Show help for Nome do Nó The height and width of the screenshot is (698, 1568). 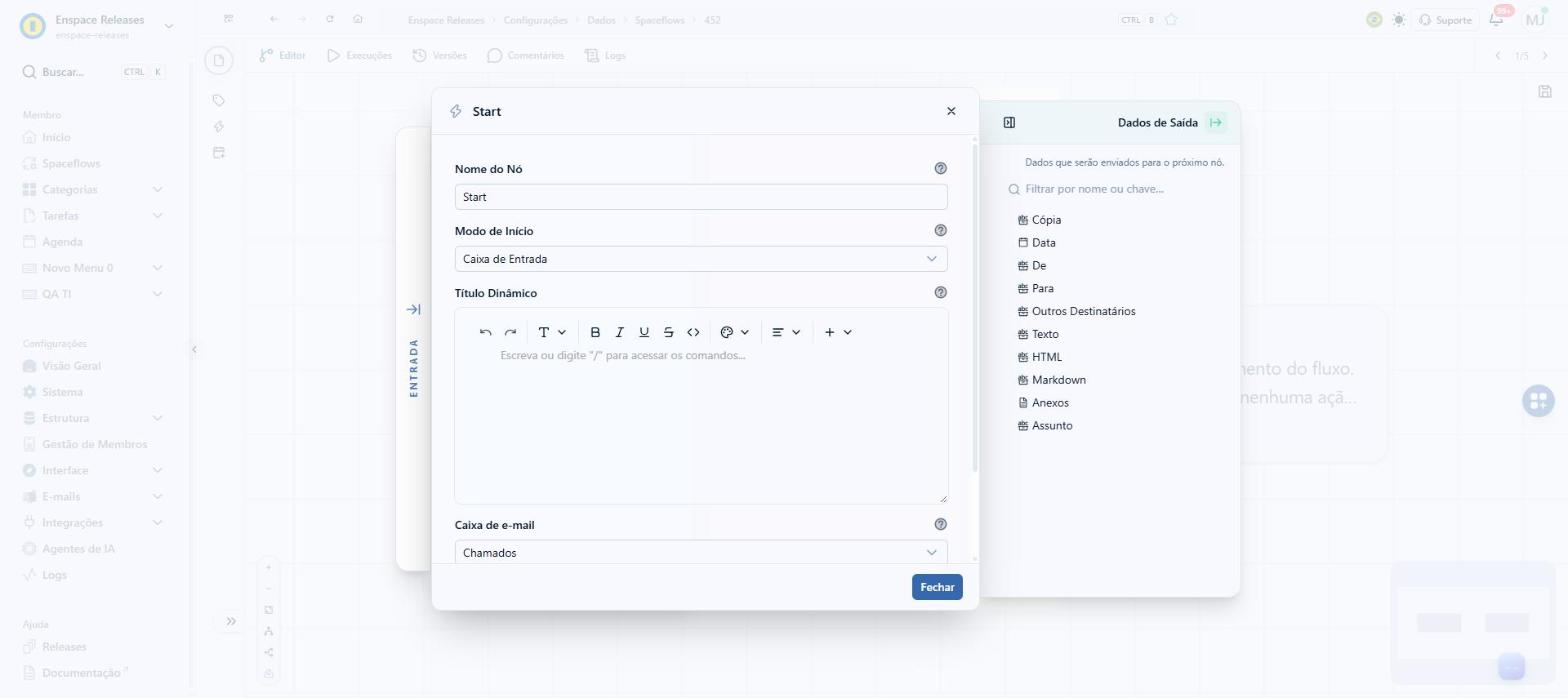(940, 169)
